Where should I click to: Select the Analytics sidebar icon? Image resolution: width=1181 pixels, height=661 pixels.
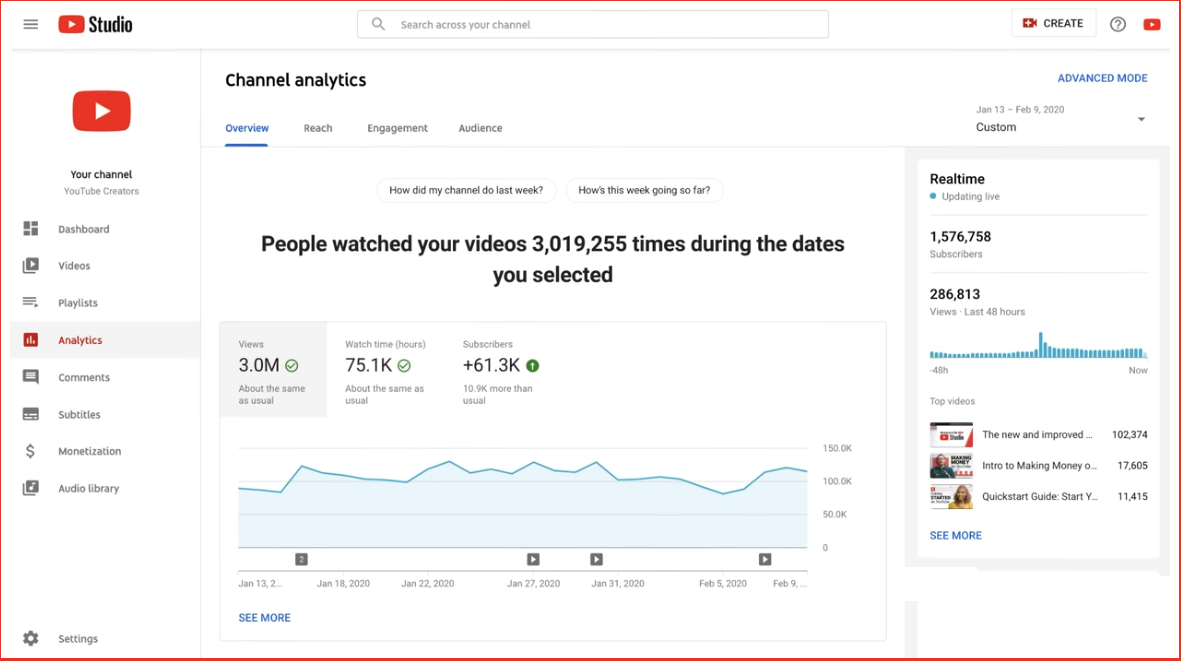click(31, 339)
